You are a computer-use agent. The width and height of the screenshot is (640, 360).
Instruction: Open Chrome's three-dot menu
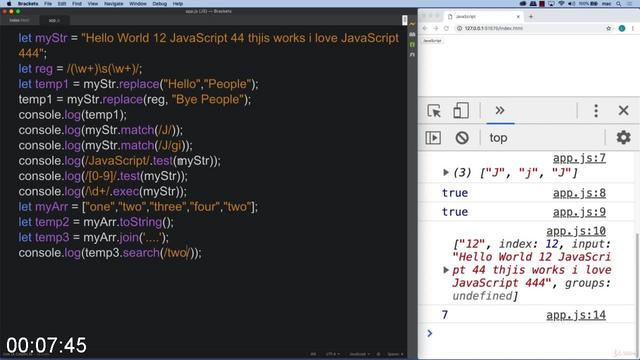[x=633, y=28]
